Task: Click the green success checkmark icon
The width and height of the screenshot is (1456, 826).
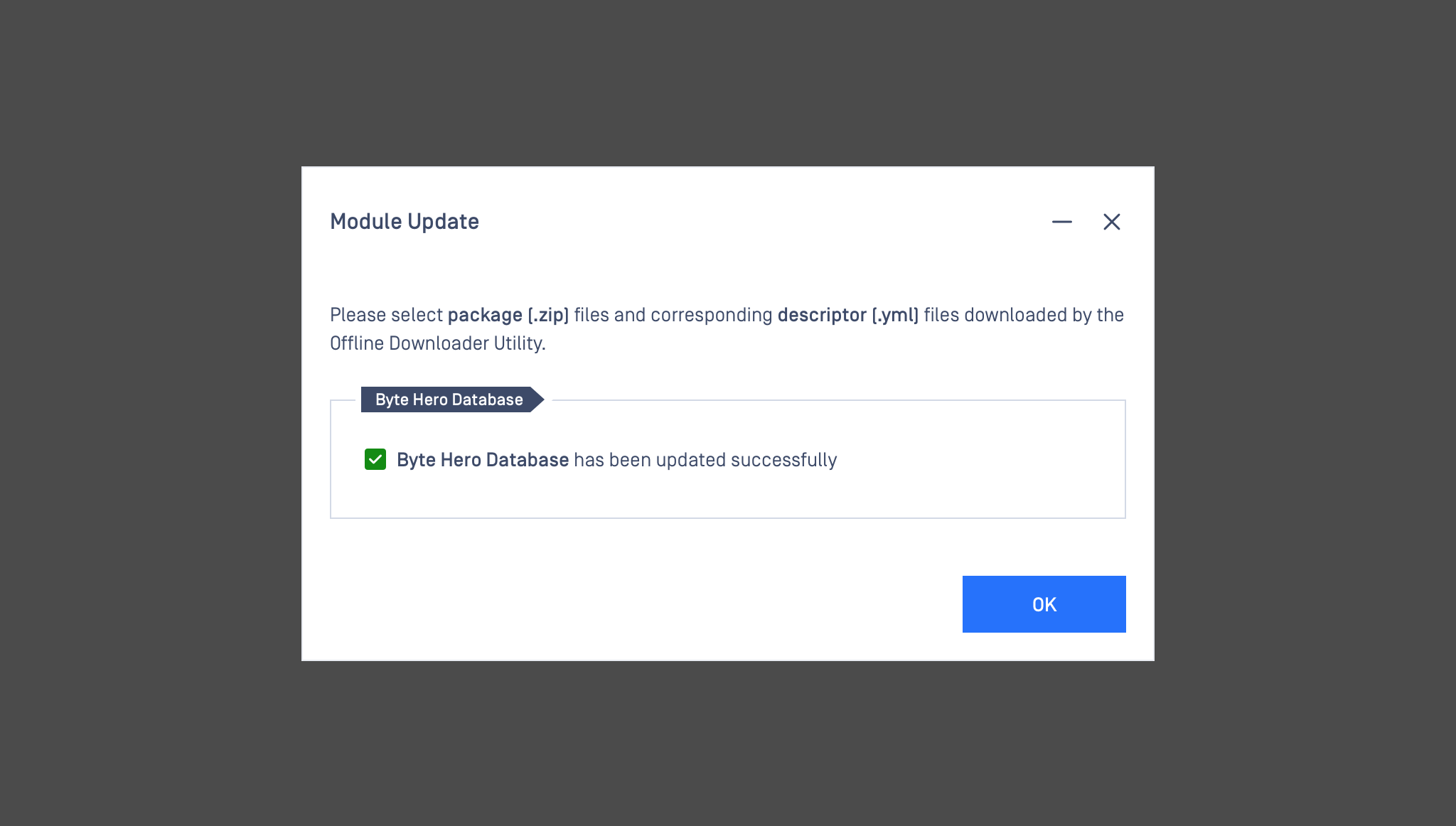Action: click(375, 459)
